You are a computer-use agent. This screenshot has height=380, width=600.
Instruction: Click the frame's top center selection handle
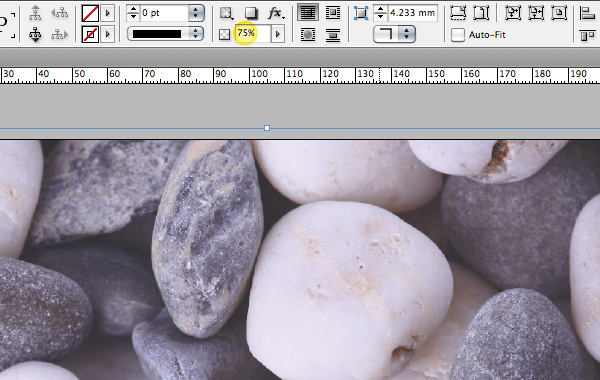tap(267, 128)
